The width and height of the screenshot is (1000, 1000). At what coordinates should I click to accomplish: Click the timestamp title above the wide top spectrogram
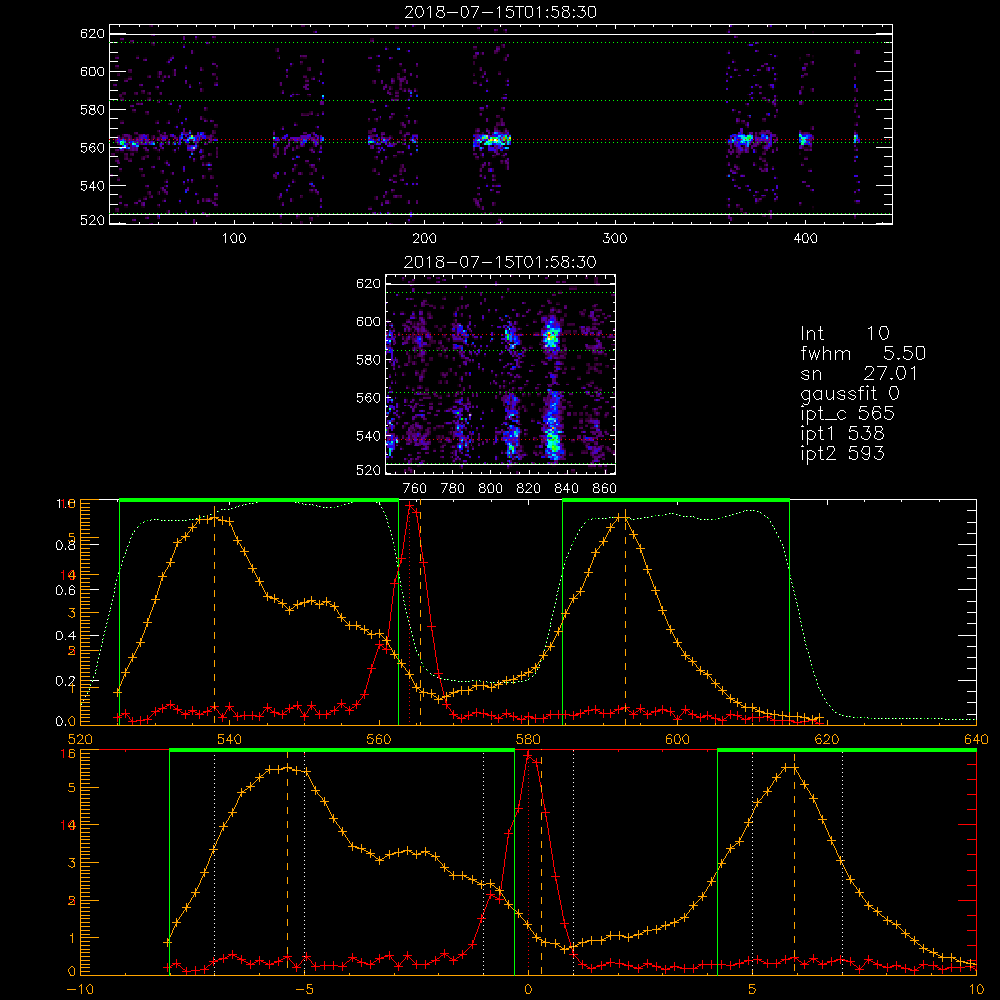501,12
